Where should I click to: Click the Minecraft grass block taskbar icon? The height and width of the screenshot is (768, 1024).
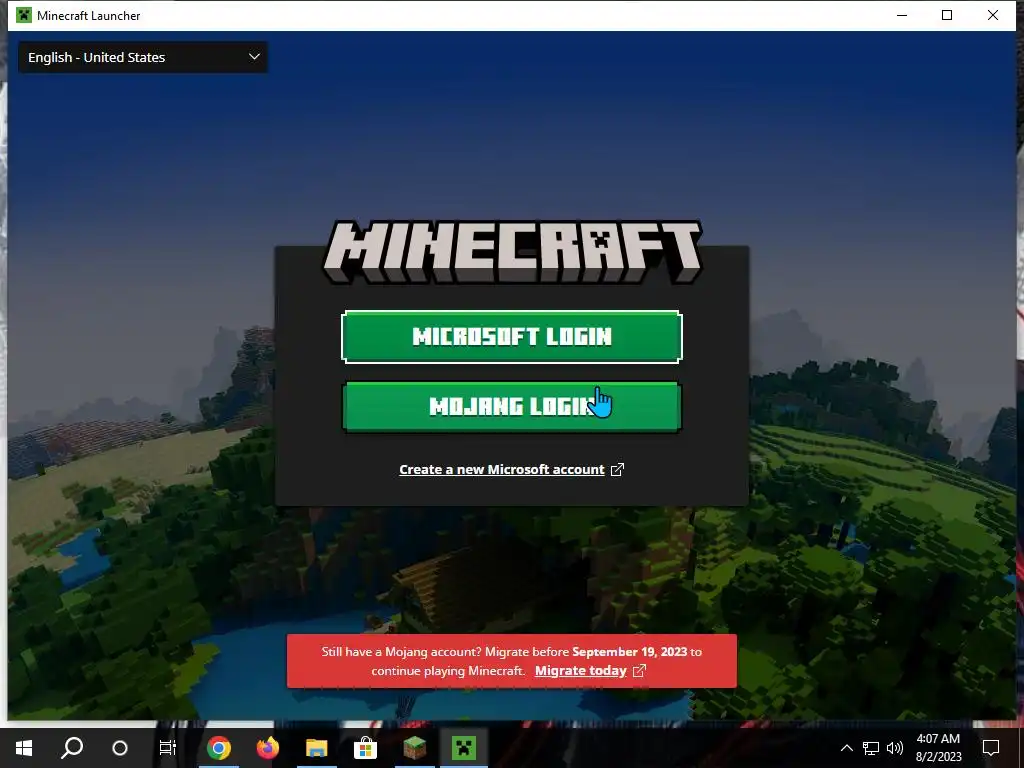[415, 748]
